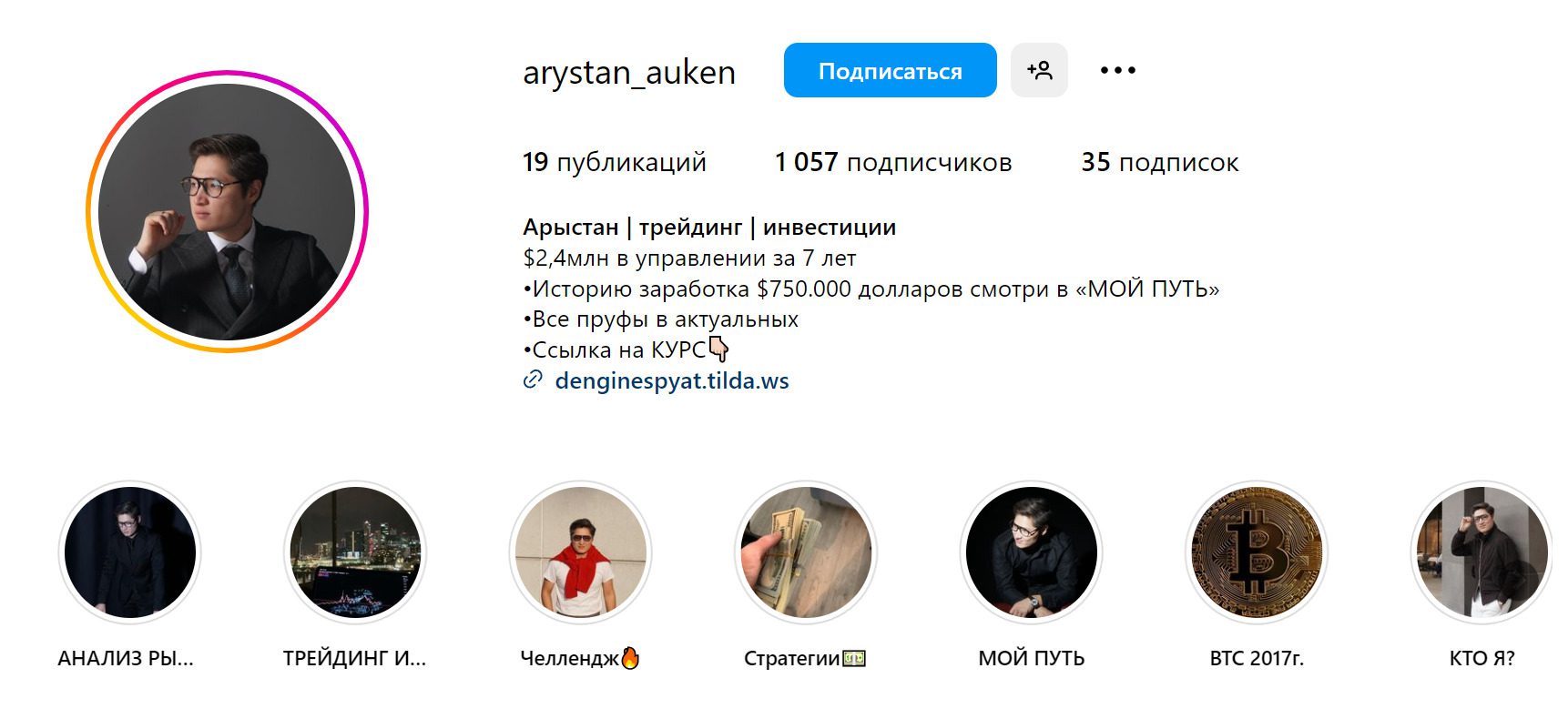The image size is (1568, 719).
Task: View the 1 057 подписчиков followers list
Action: pos(893,162)
